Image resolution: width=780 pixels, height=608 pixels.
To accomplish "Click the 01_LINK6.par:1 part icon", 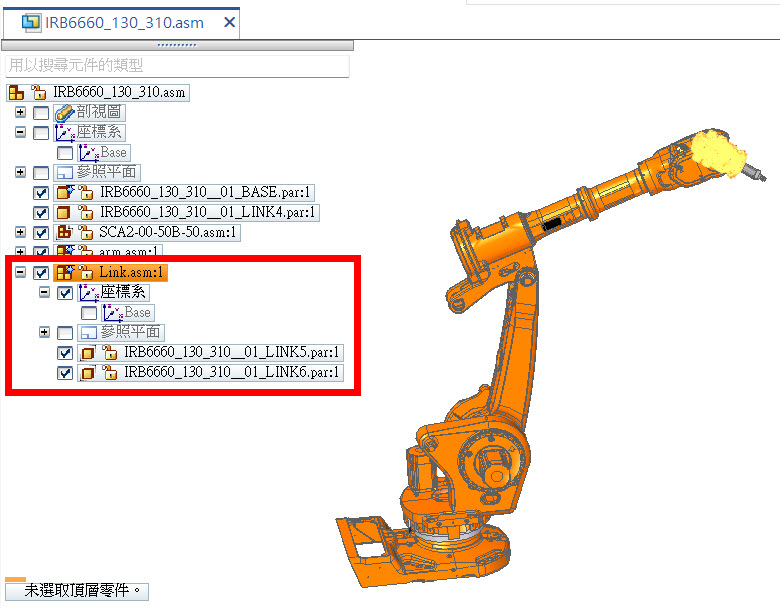I will point(88,373).
